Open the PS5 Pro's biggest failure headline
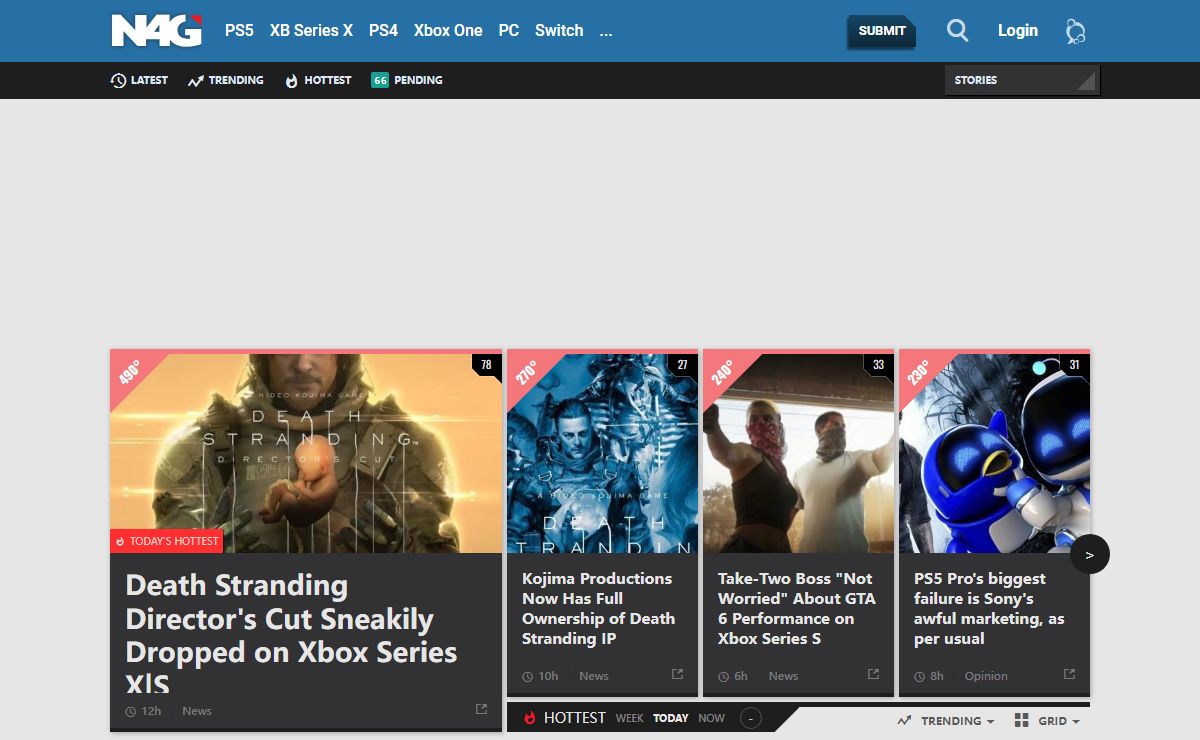This screenshot has width=1200, height=740. pyautogui.click(x=989, y=608)
